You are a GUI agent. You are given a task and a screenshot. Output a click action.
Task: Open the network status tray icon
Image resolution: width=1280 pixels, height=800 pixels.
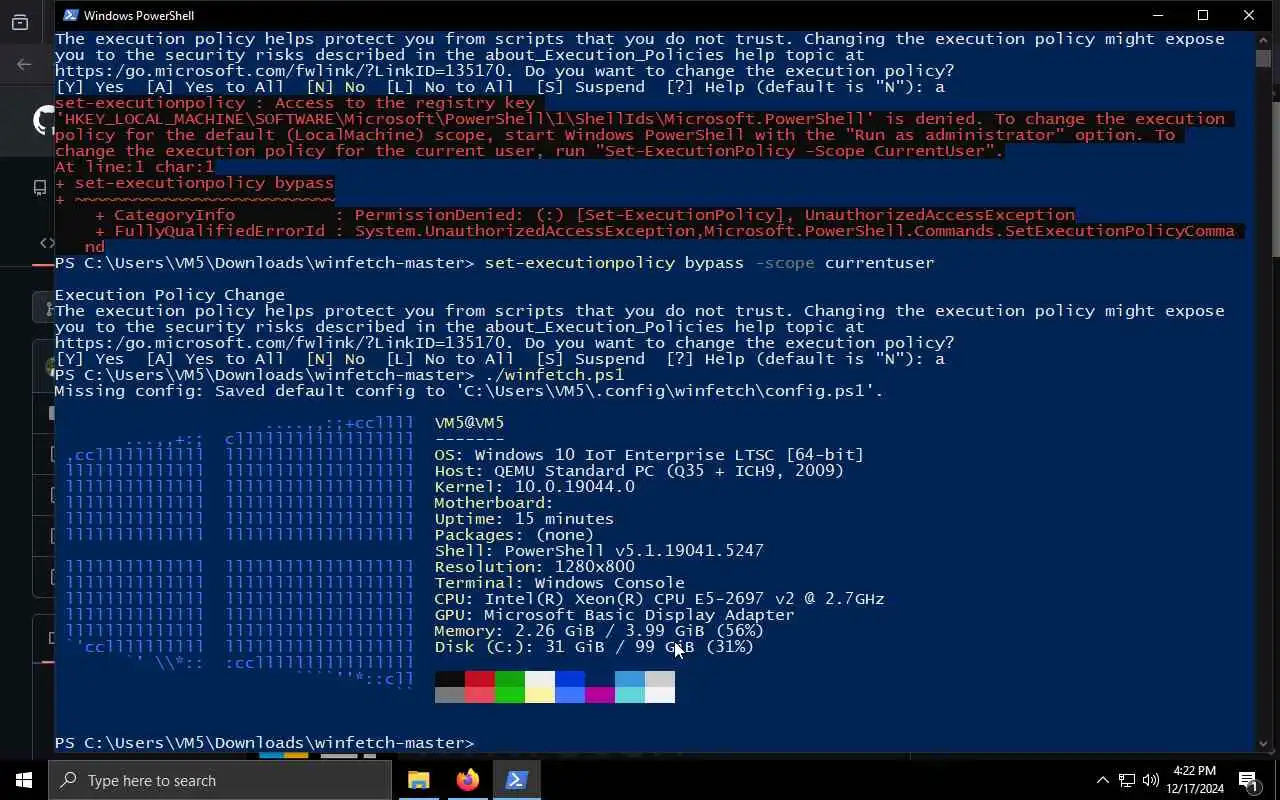[1126, 780]
